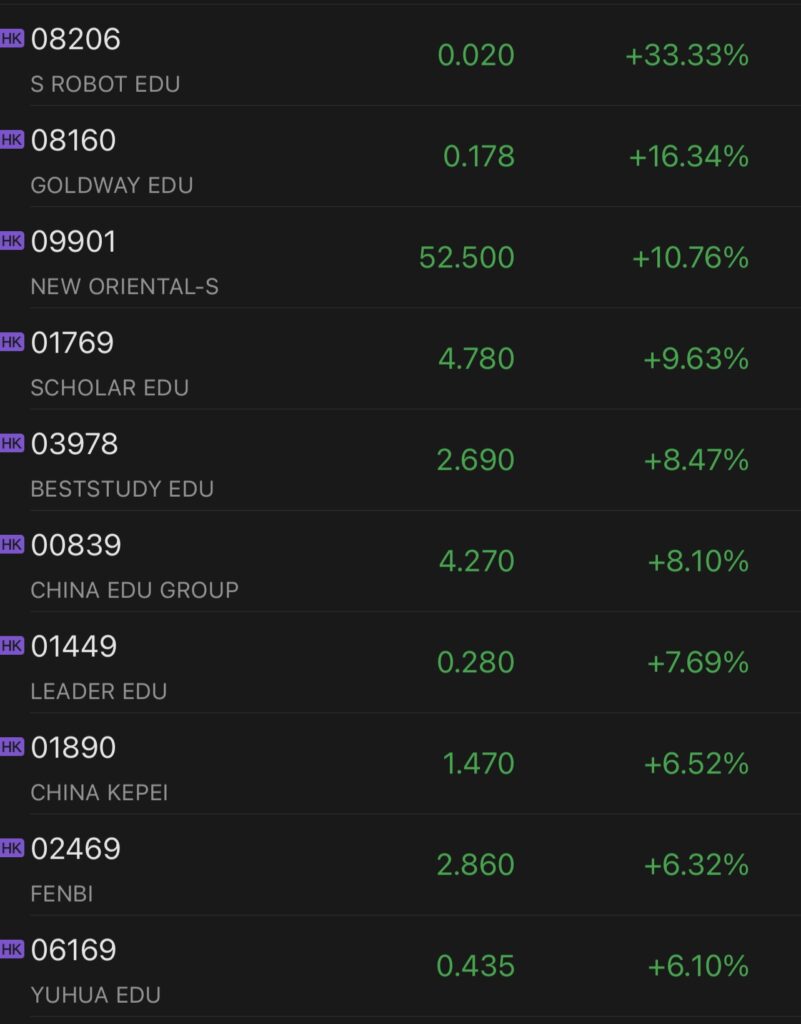Tap the CHINA EDU GROUP price 4.270
The width and height of the screenshot is (801, 1024).
click(476, 561)
